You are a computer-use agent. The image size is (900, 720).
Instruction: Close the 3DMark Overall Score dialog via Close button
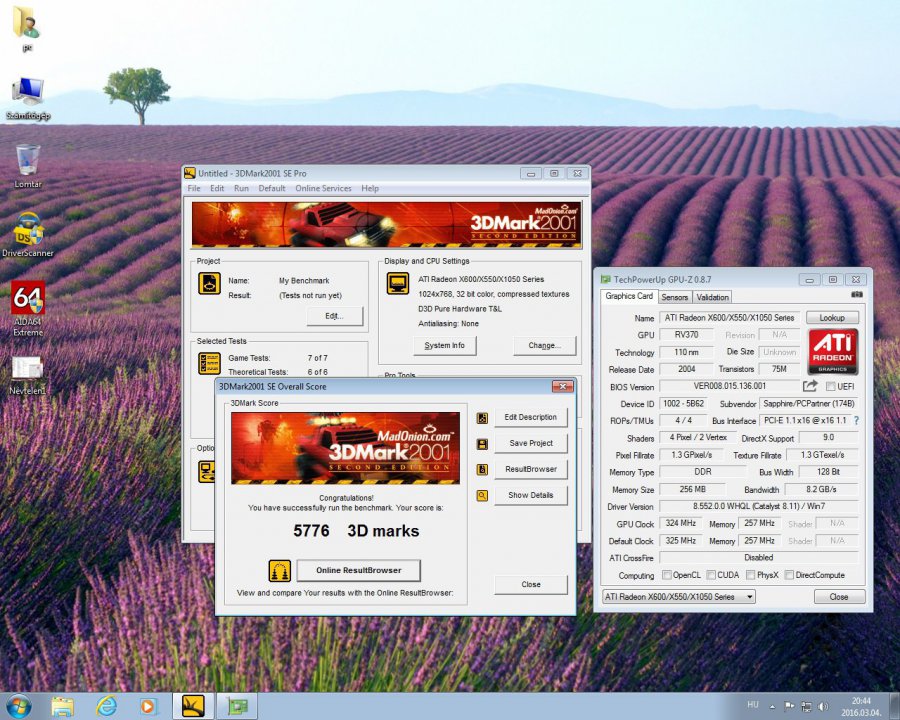[x=530, y=584]
